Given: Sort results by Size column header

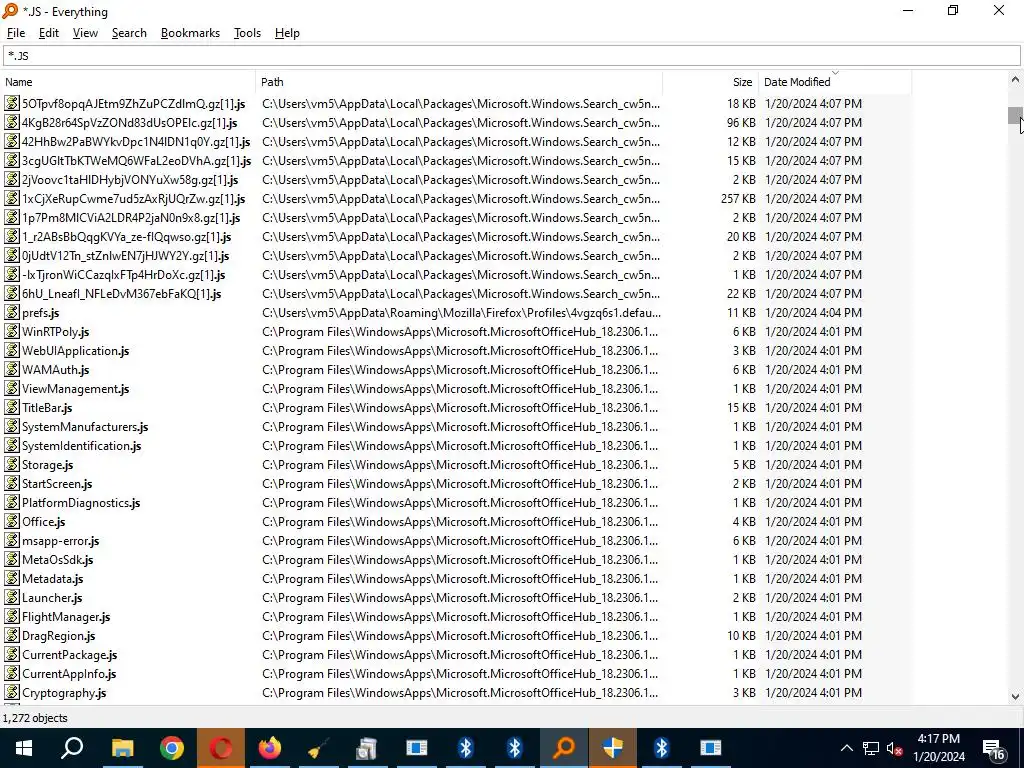Looking at the screenshot, I should [x=711, y=82].
